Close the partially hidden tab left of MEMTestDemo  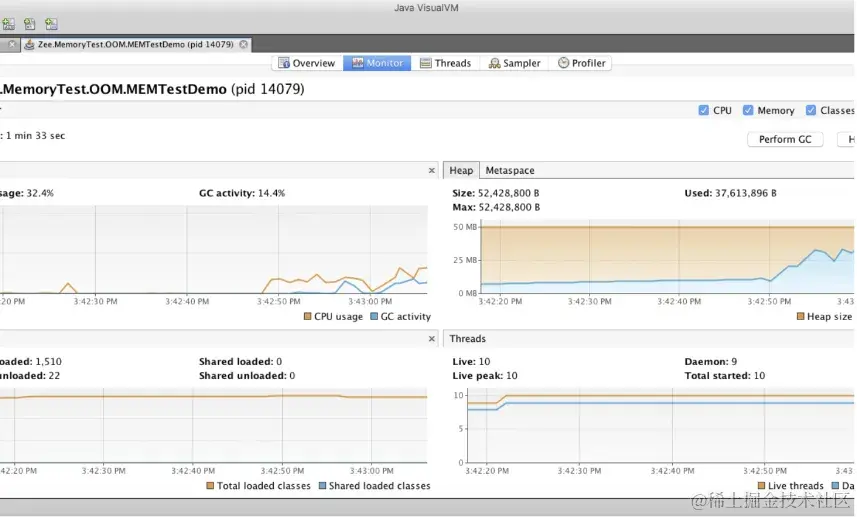12,44
